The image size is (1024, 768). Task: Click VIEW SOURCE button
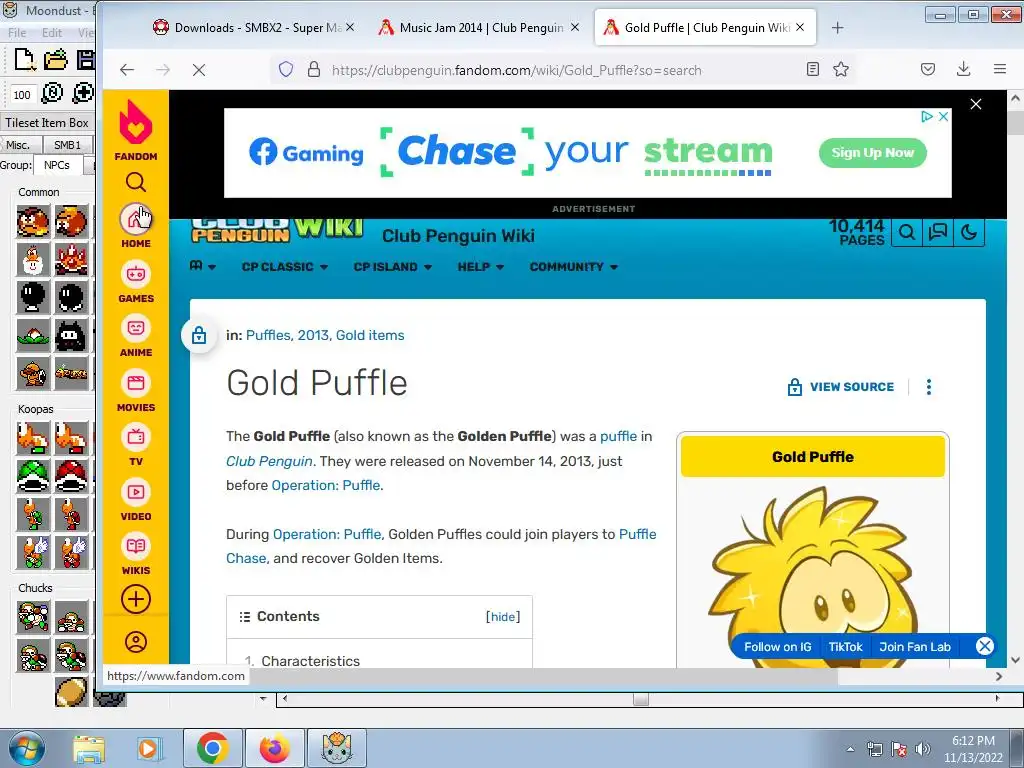click(x=840, y=387)
